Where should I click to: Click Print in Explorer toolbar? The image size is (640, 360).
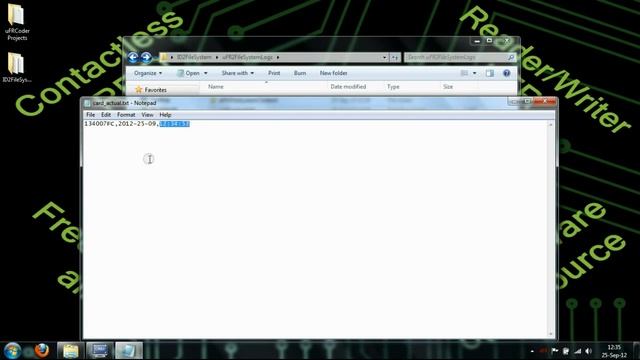(x=274, y=73)
